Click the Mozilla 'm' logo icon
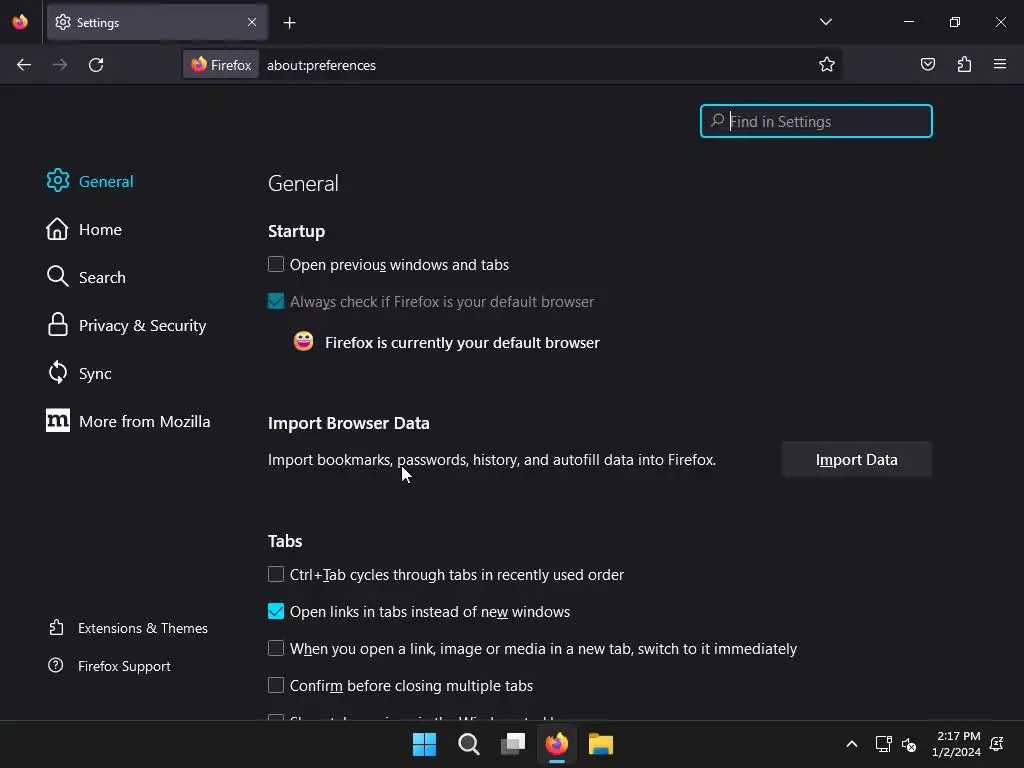The height and width of the screenshot is (768, 1024). (x=57, y=421)
